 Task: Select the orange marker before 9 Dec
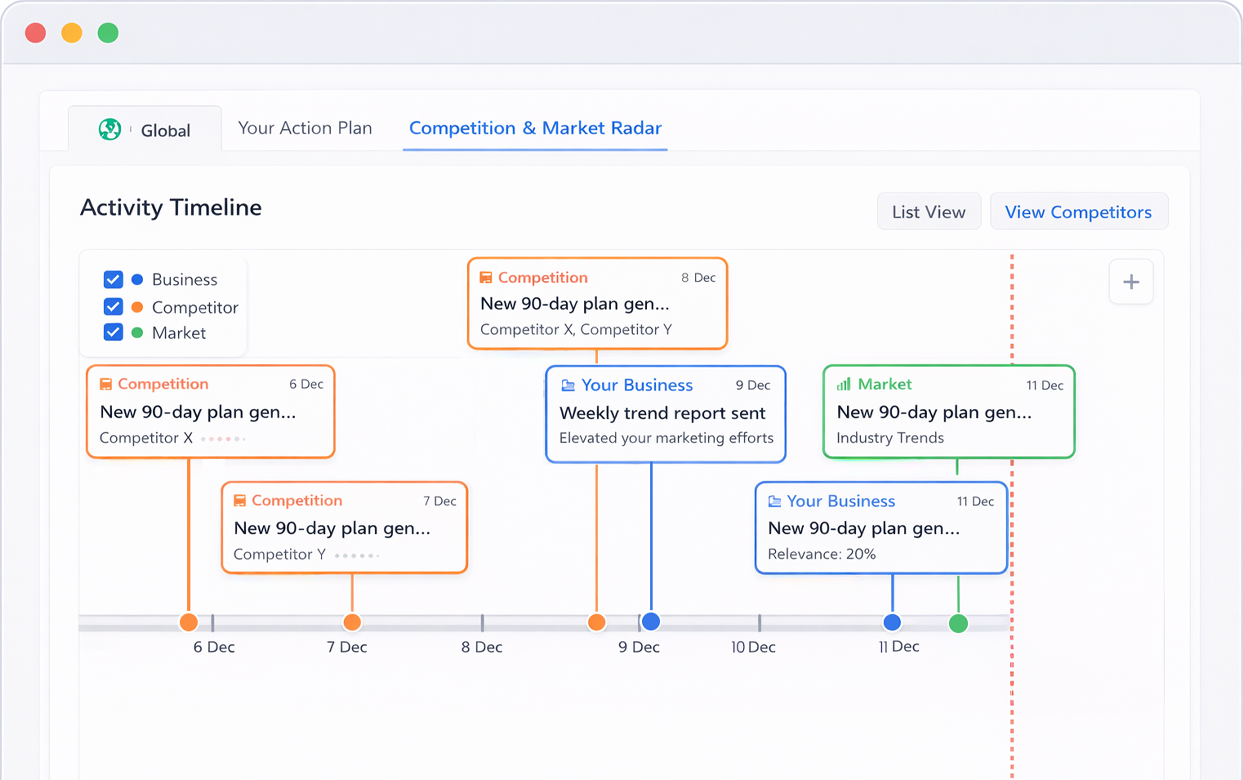click(597, 622)
